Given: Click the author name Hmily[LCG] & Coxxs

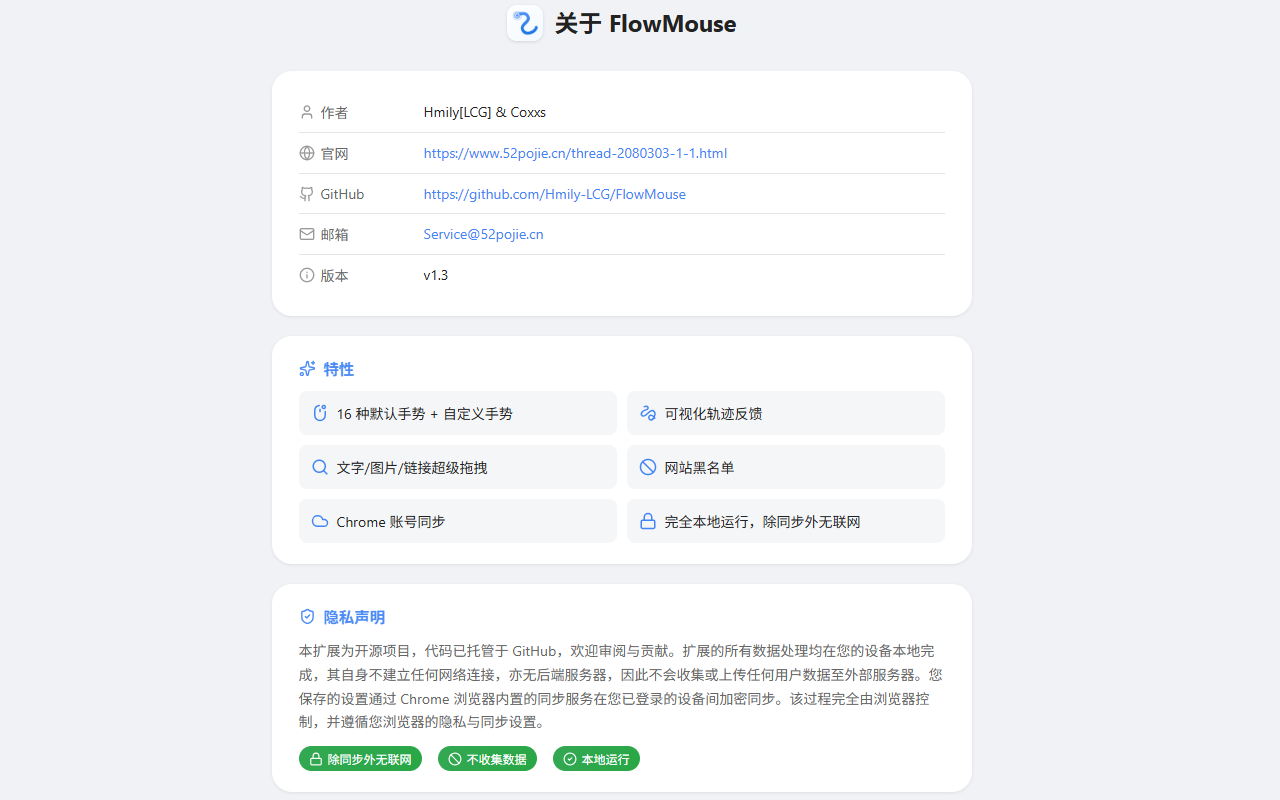Looking at the screenshot, I should coord(485,112).
